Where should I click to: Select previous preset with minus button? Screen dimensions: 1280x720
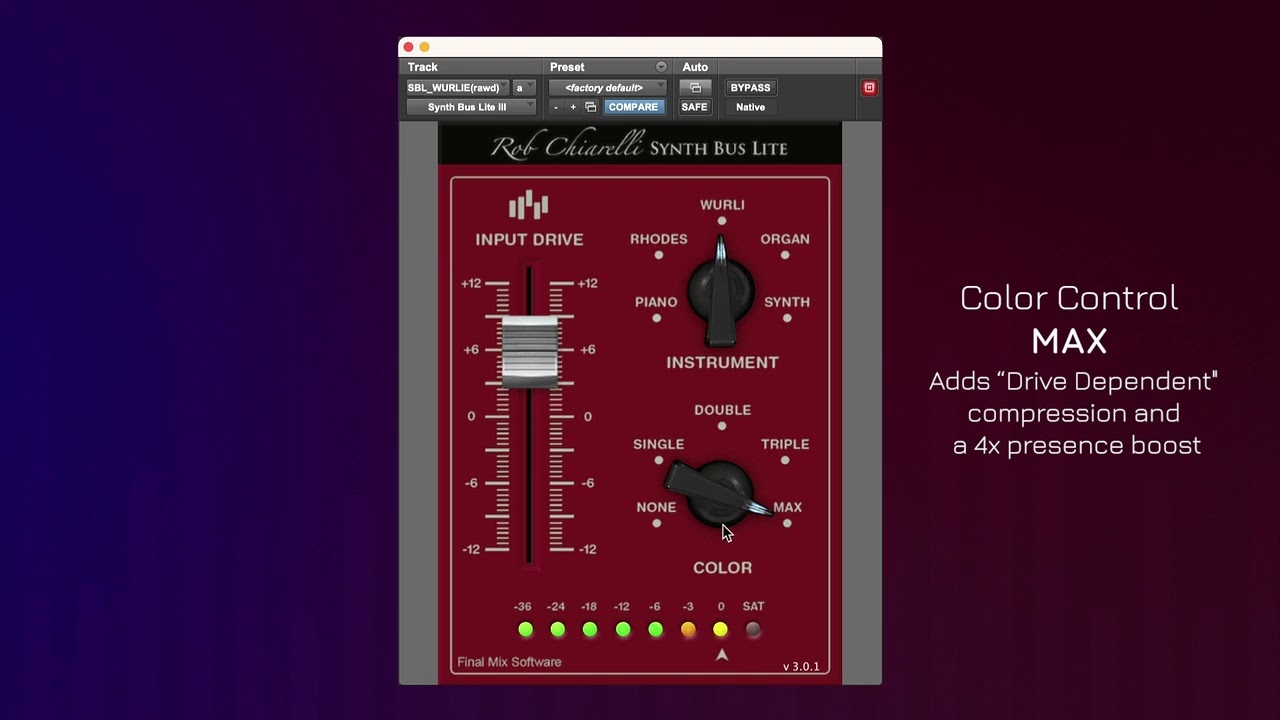(556, 107)
